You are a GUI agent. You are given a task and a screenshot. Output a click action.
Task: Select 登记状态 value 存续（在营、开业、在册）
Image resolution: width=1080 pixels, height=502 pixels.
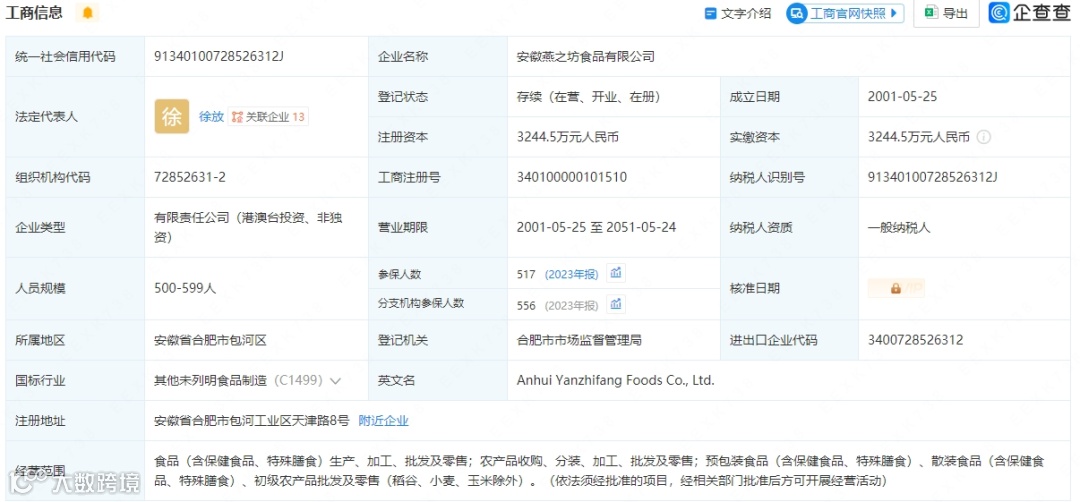click(x=589, y=97)
